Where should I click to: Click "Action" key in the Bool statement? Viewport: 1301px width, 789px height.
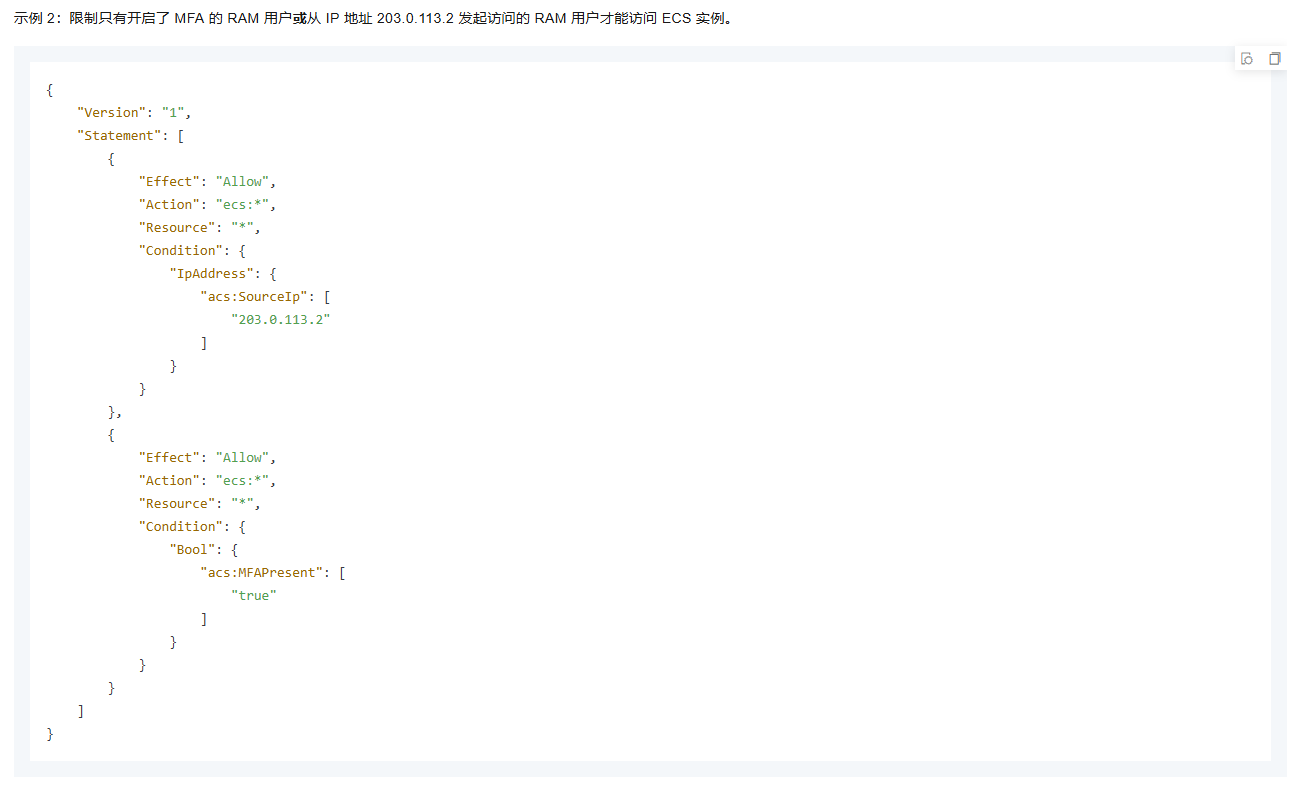pyautogui.click(x=169, y=481)
